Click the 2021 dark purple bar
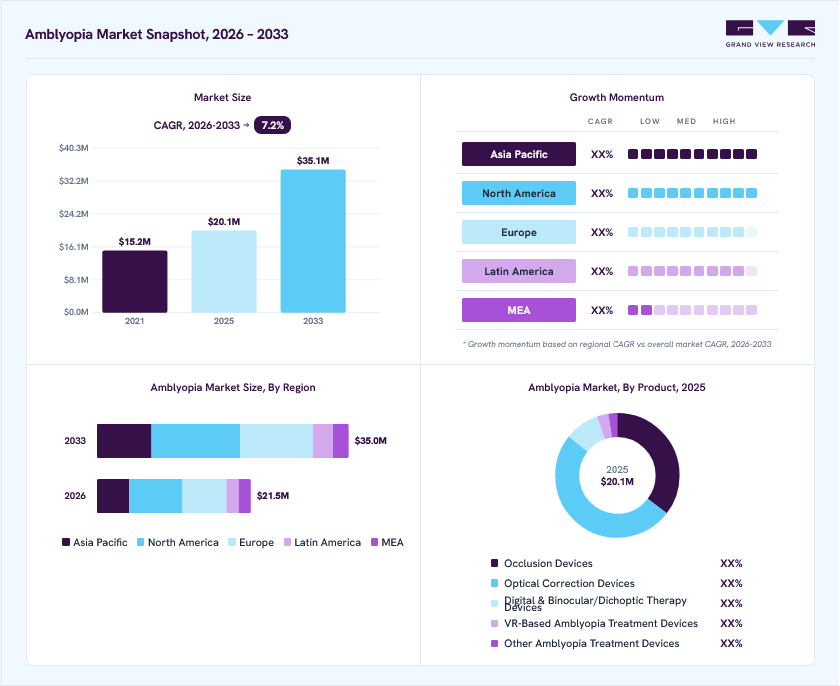 tap(134, 282)
